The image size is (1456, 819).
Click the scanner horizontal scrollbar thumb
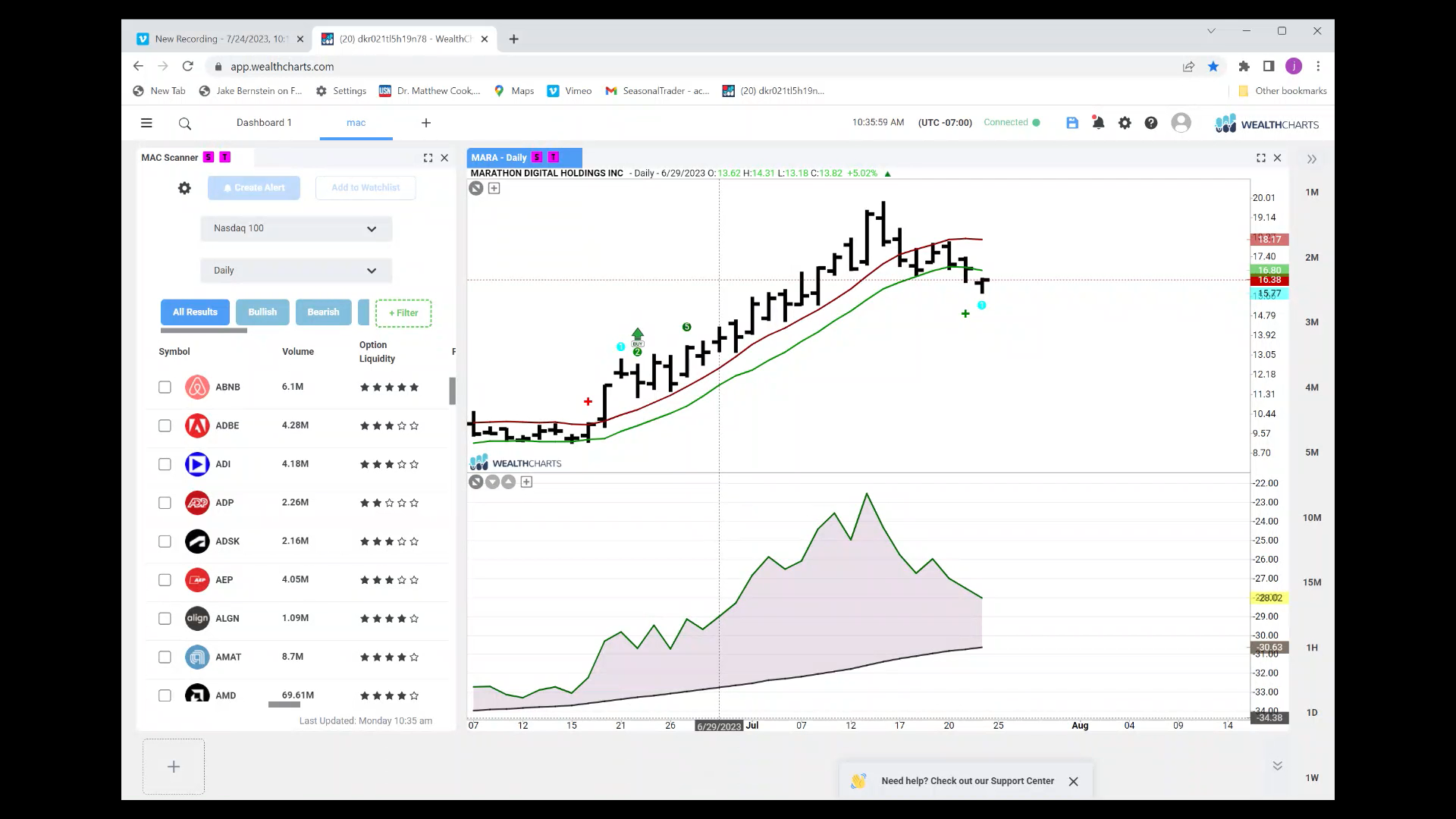click(284, 704)
